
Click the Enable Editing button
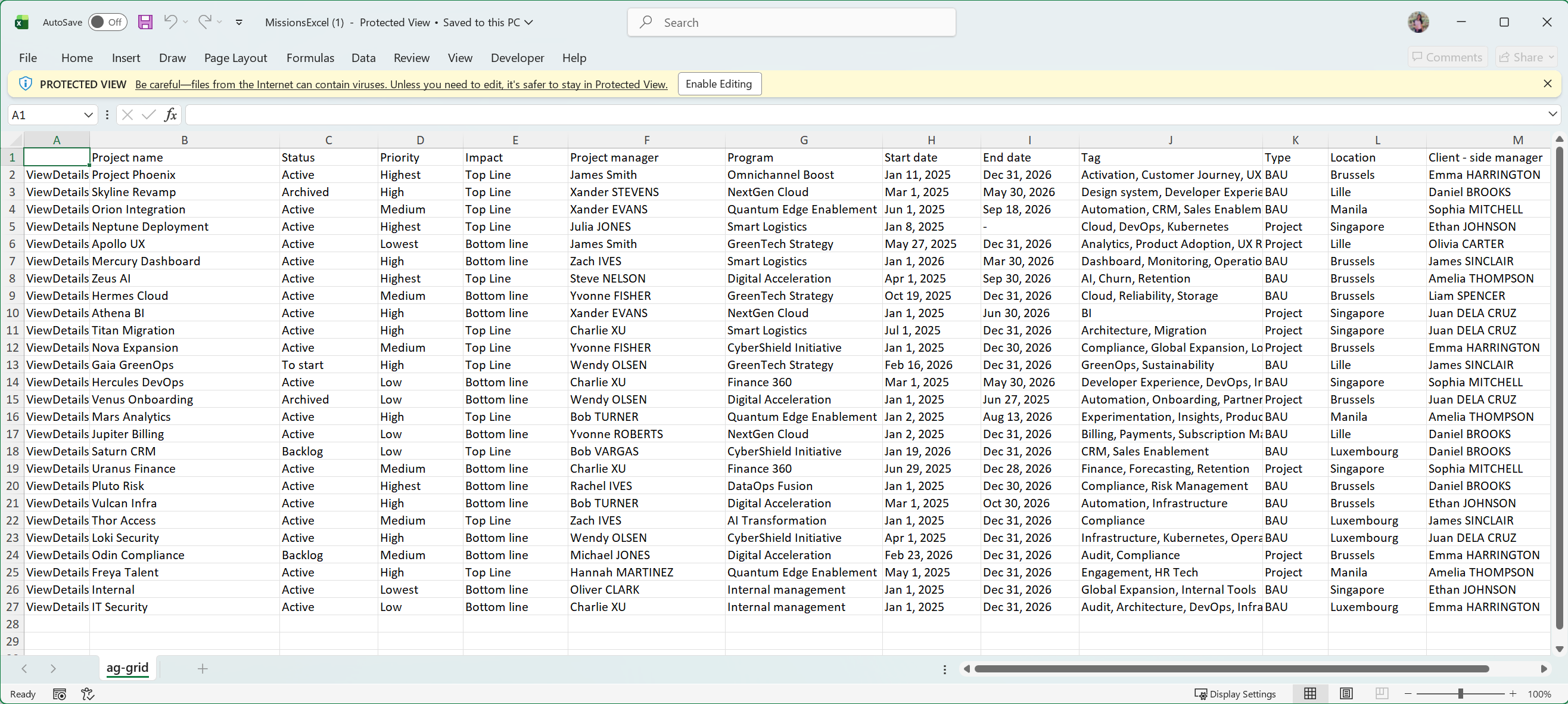click(718, 84)
